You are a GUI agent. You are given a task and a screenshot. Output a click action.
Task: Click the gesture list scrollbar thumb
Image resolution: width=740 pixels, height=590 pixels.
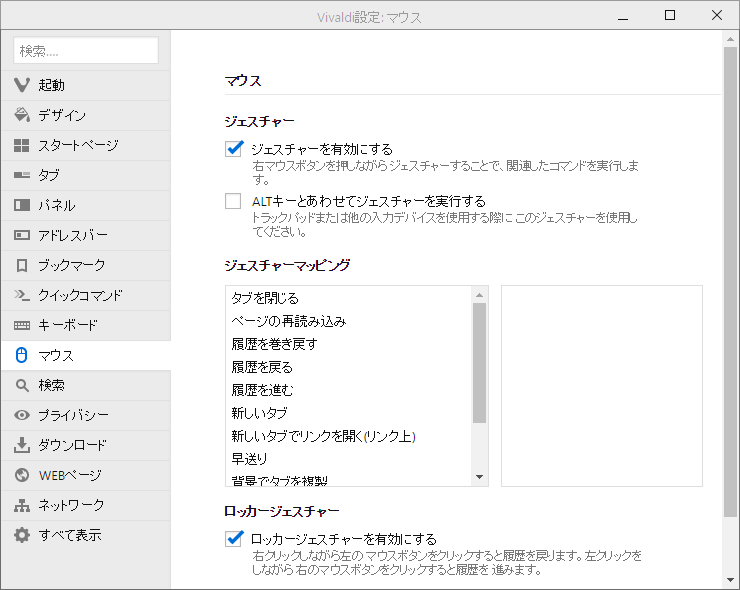pos(479,363)
